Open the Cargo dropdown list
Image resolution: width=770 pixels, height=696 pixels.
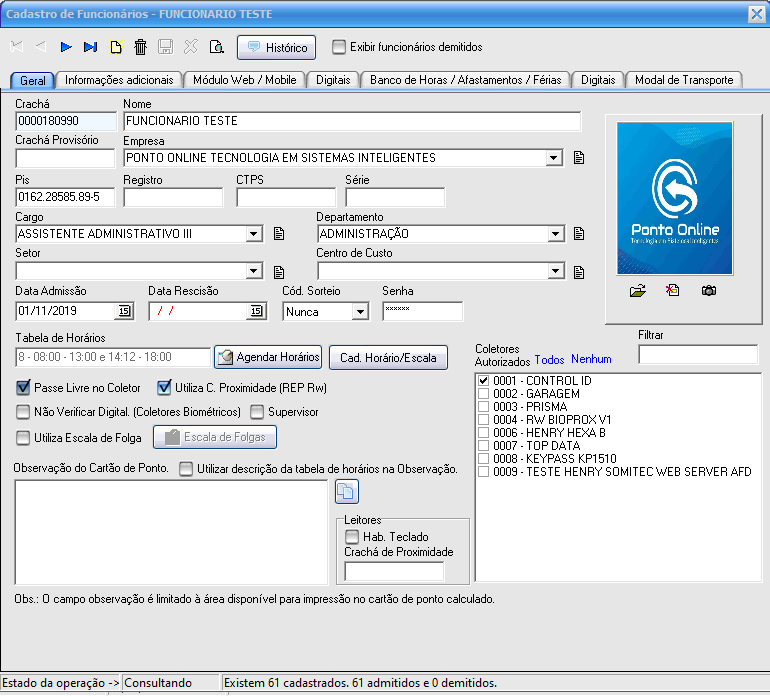coord(254,234)
